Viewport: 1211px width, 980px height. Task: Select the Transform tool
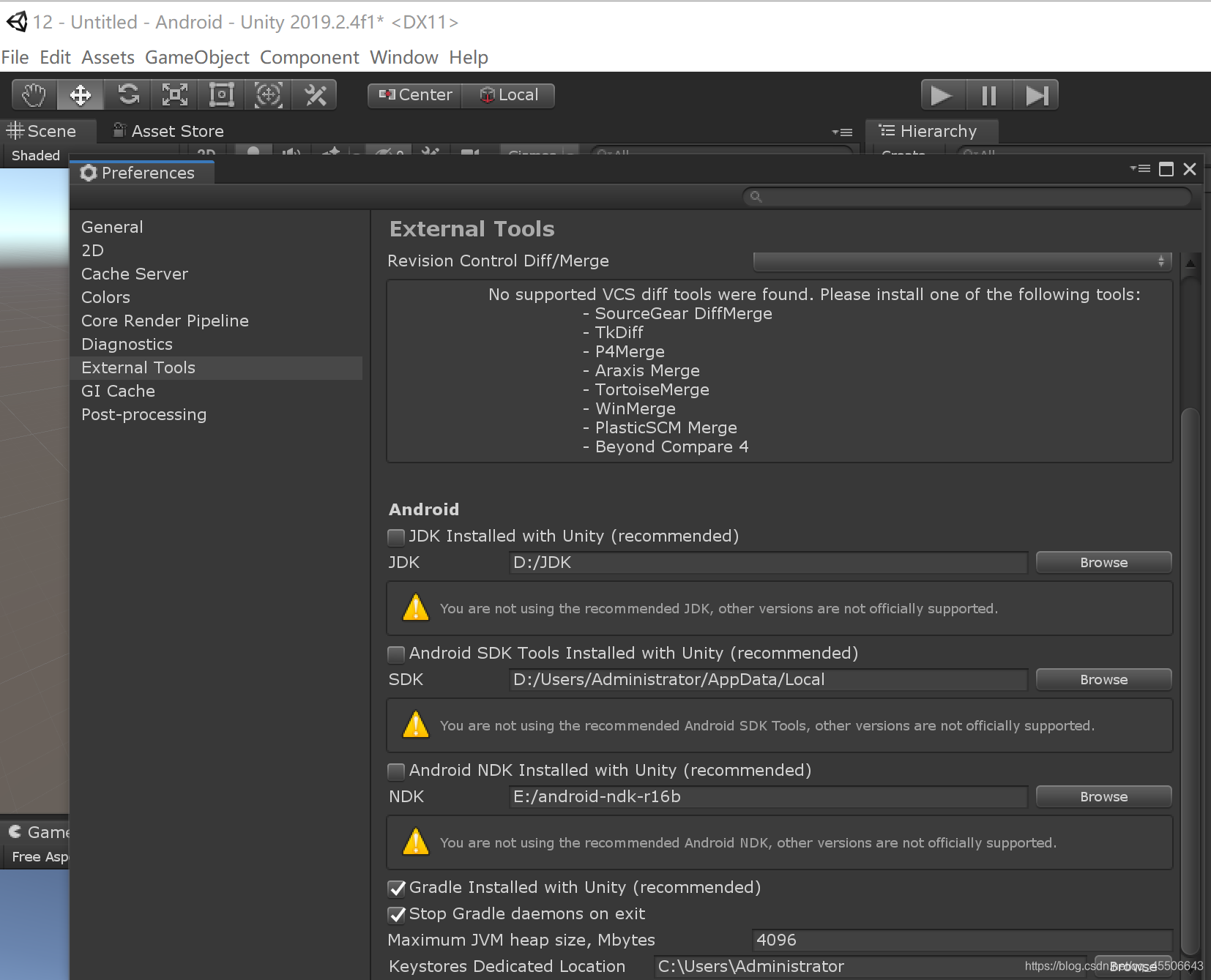(269, 95)
